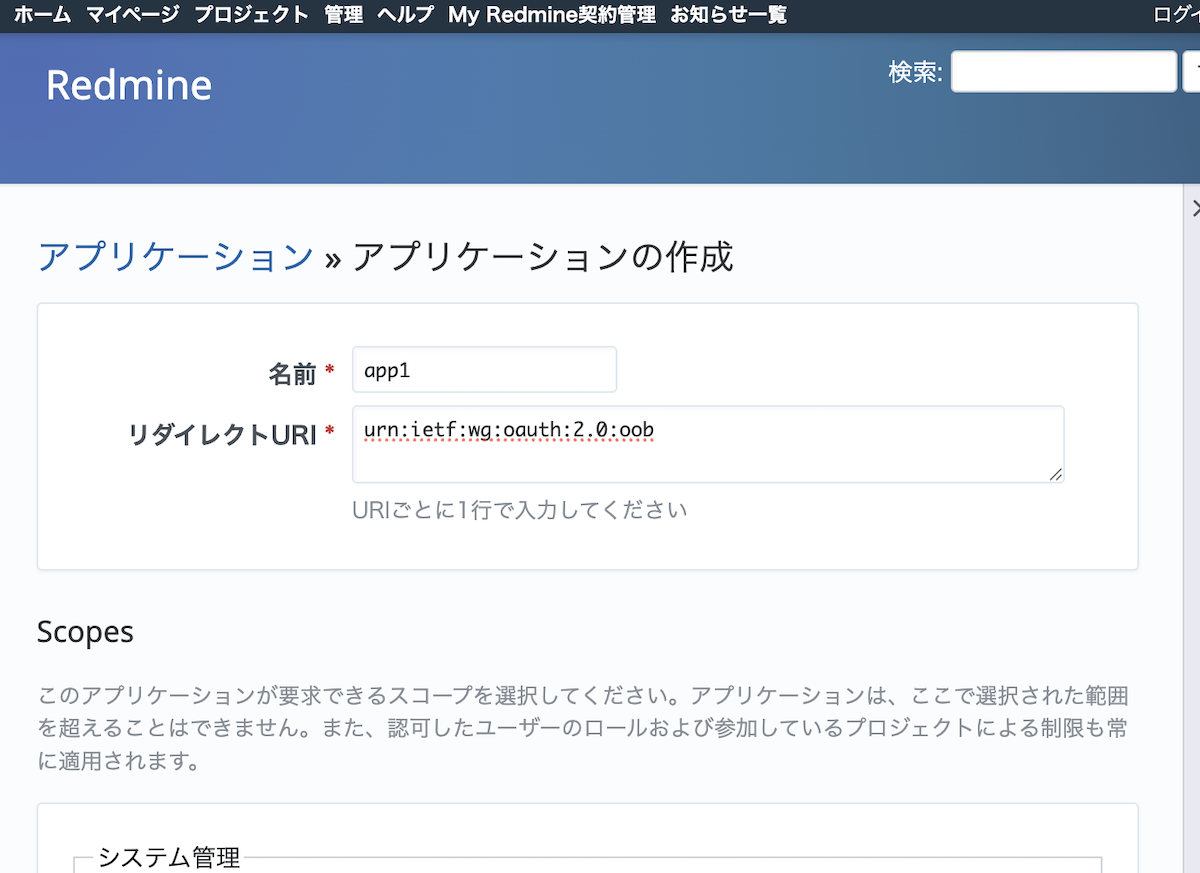Viewport: 1200px width, 873px height.
Task: Click the Redmine header title
Action: point(129,86)
